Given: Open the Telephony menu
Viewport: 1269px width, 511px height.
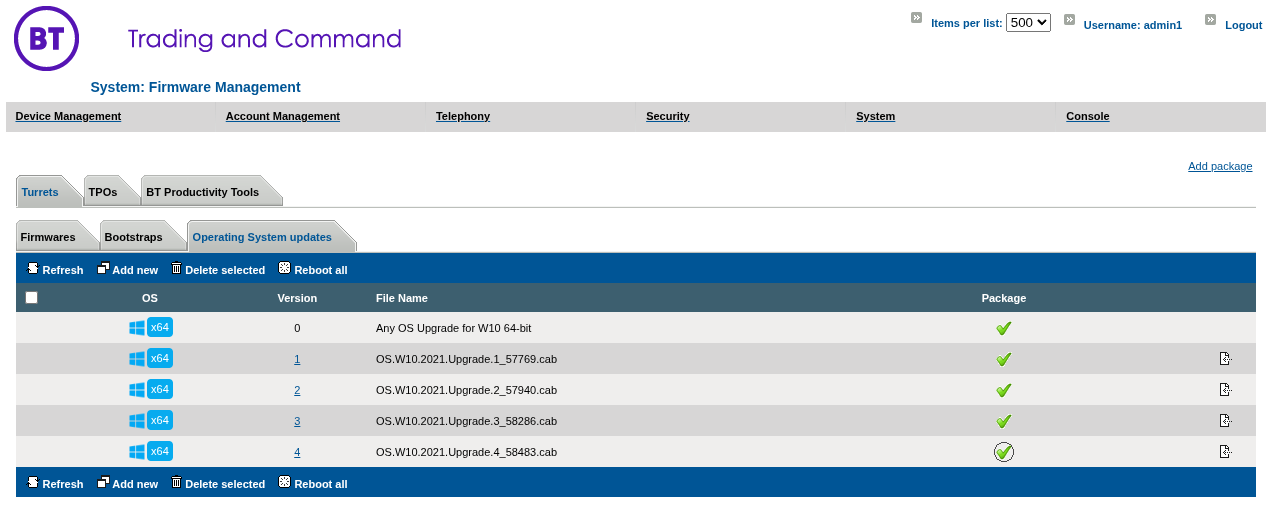Looking at the screenshot, I should pos(463,116).
